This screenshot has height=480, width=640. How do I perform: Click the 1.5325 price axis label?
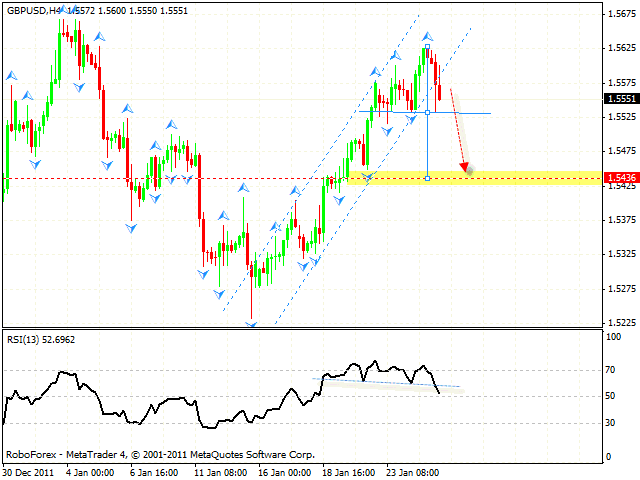coord(622,254)
